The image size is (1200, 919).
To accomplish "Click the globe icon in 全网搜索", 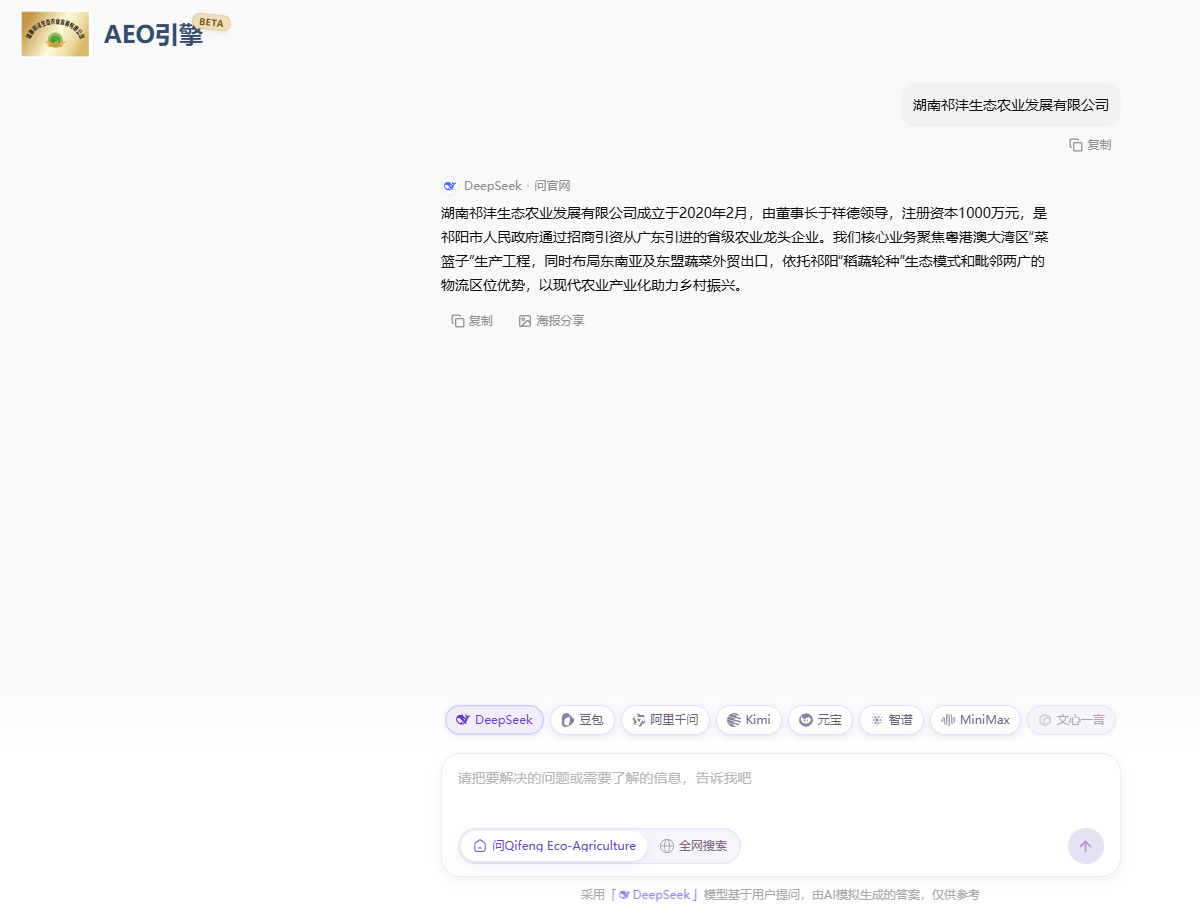I will click(x=667, y=846).
